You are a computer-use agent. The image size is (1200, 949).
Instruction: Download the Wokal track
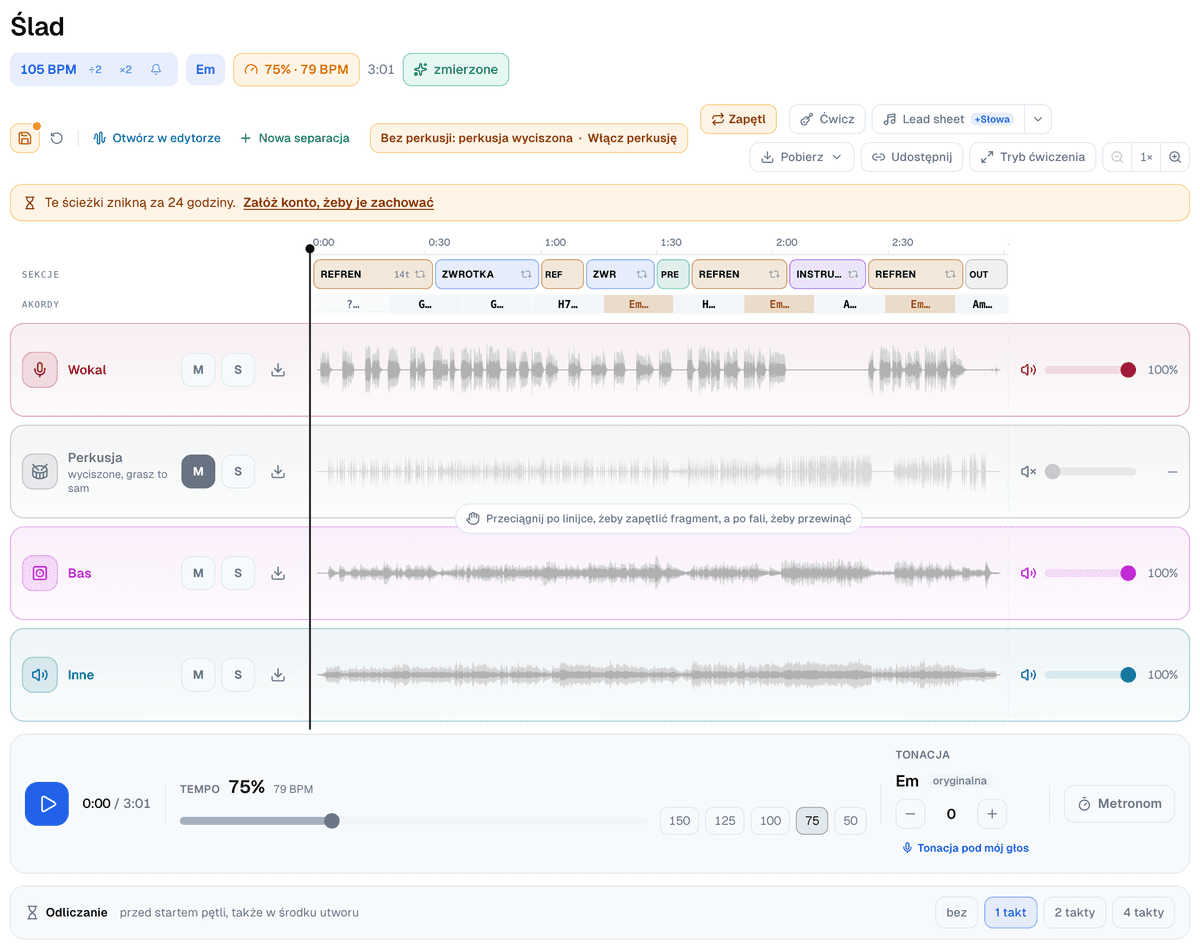tap(278, 370)
